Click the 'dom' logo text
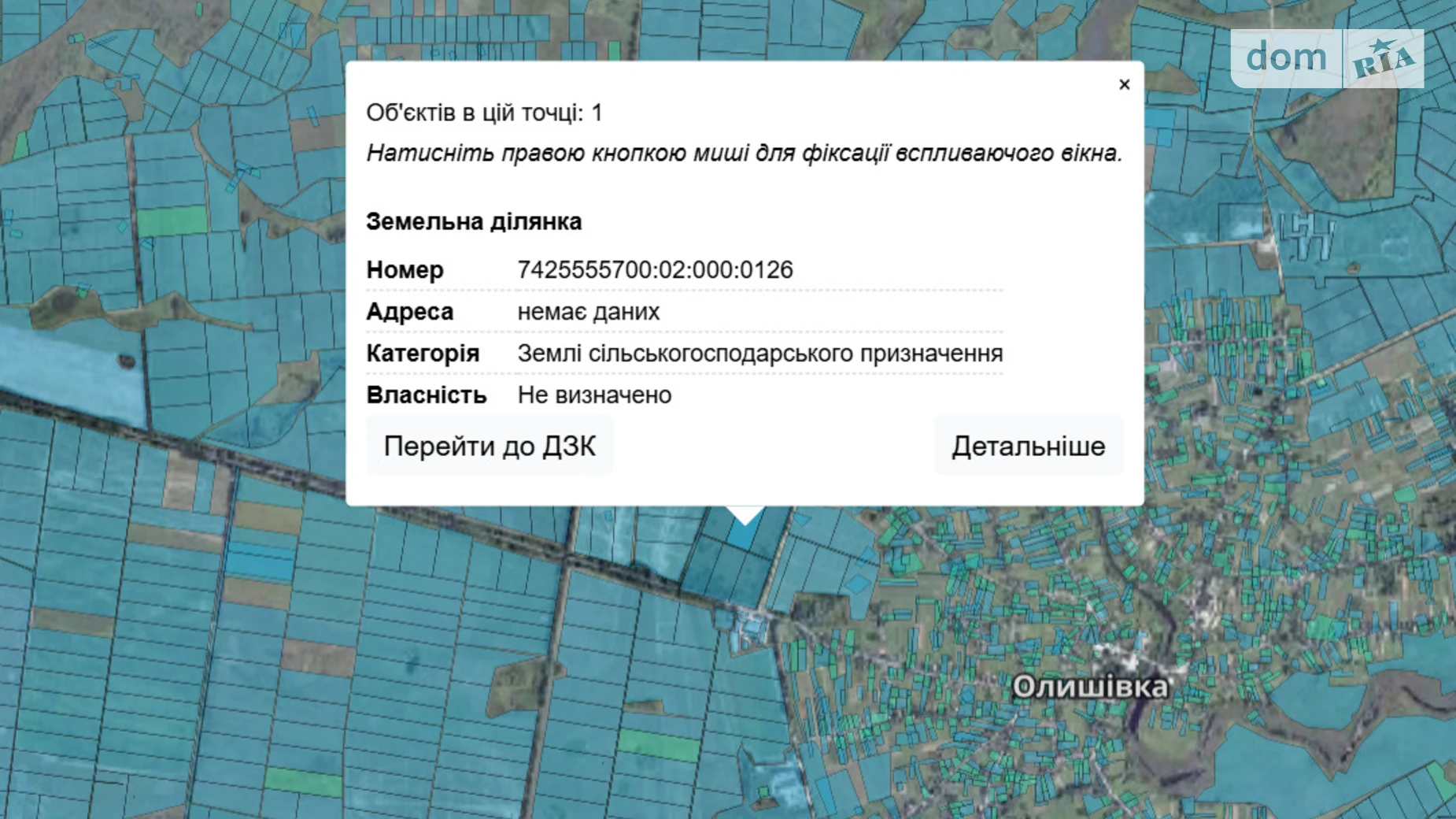Screen dimensions: 1456x819 1286,58
